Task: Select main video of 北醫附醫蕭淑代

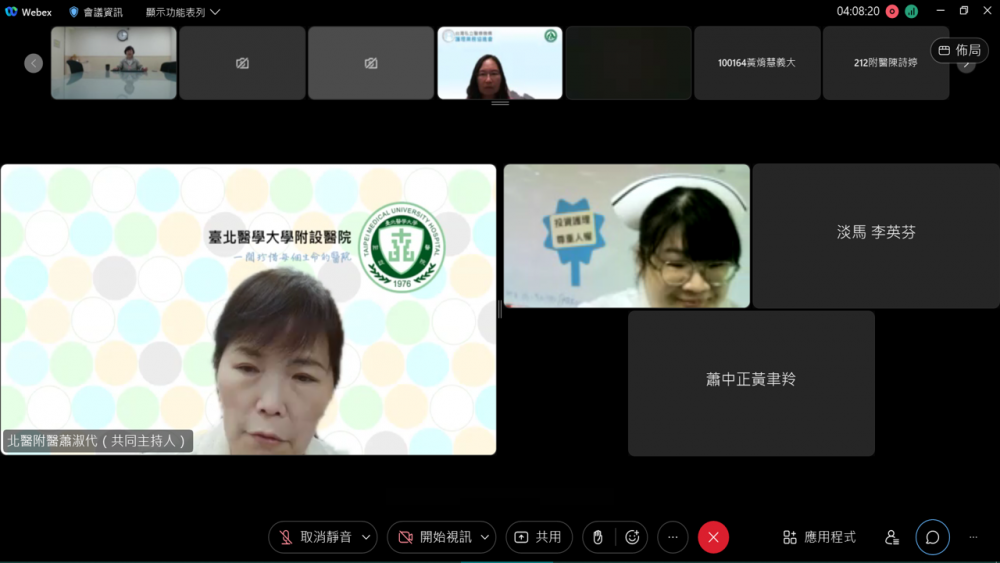Action: (249, 309)
